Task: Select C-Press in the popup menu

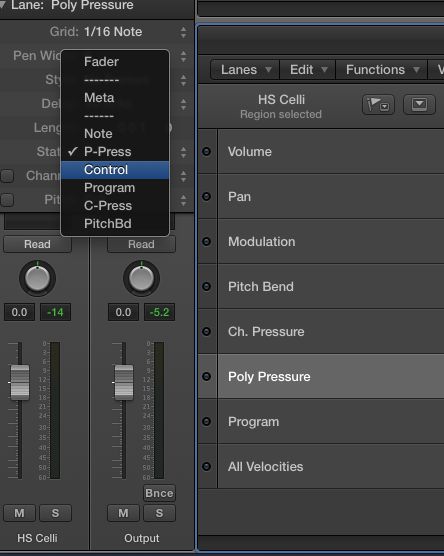Action: coord(115,206)
